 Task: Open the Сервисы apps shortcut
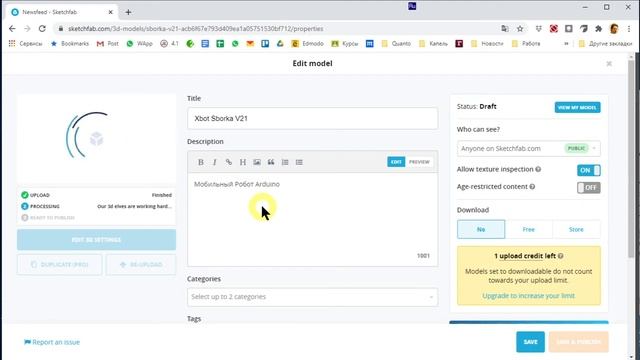tap(25, 43)
